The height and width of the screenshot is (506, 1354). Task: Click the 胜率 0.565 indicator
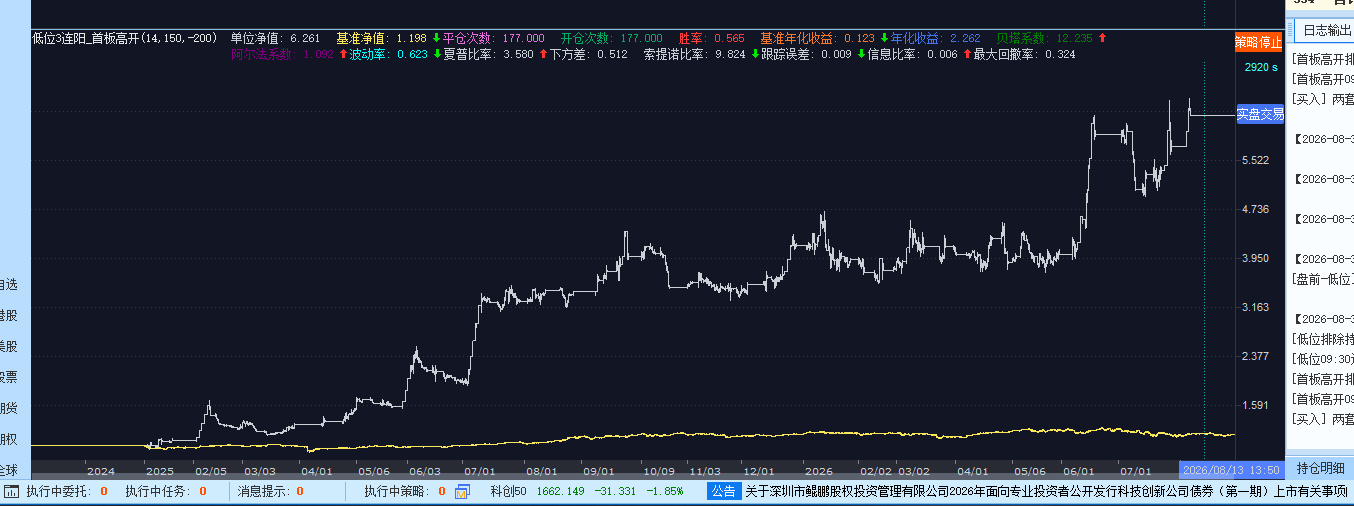[x=711, y=38]
